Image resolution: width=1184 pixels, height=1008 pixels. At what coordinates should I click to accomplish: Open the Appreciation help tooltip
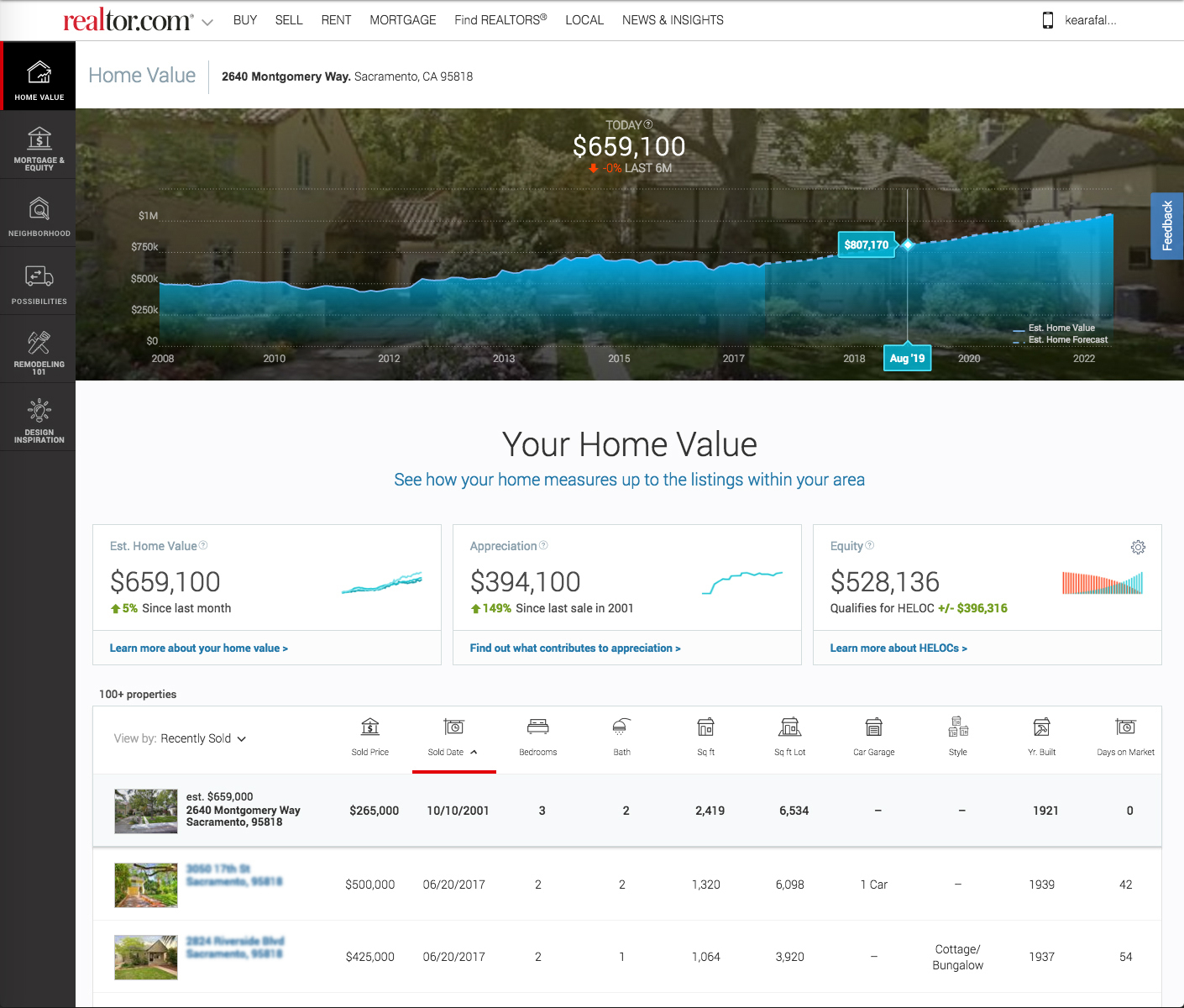pyautogui.click(x=542, y=545)
